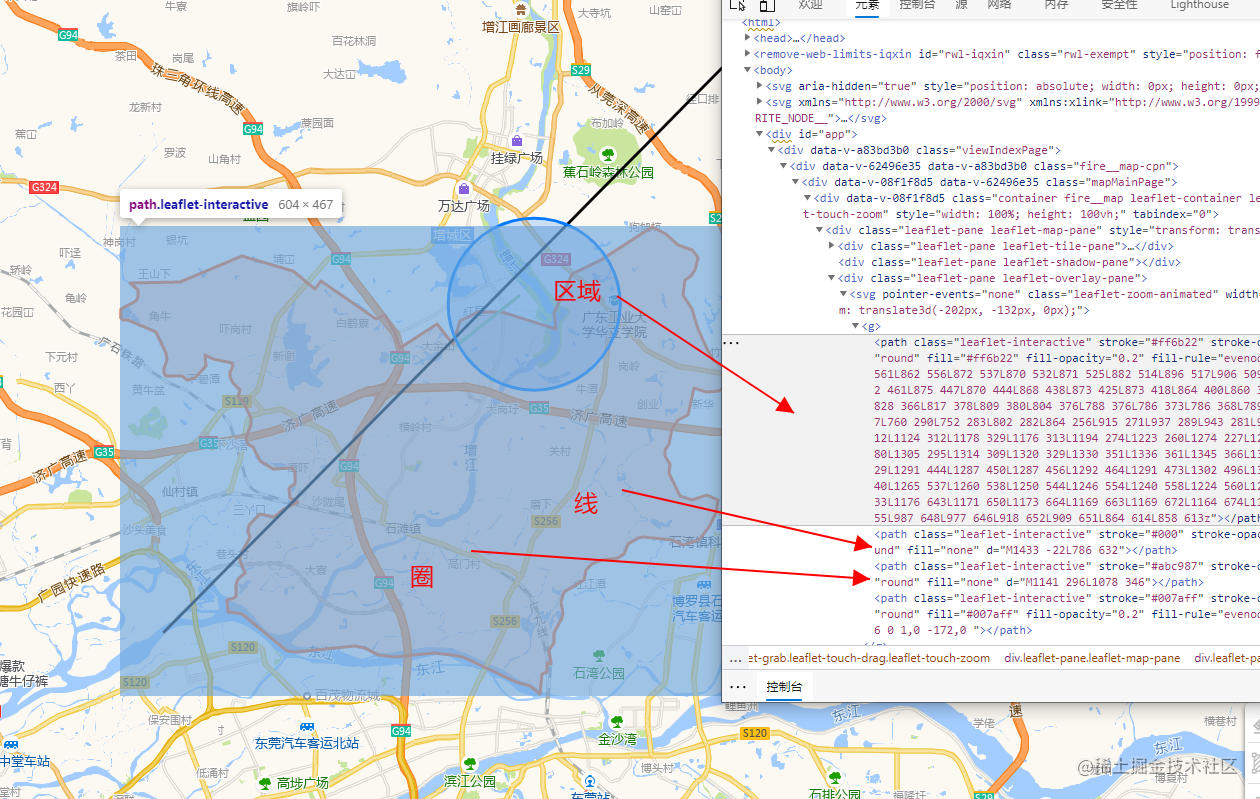Click the mall icon at 高埗广场
The height and width of the screenshot is (799, 1260).
[265, 782]
